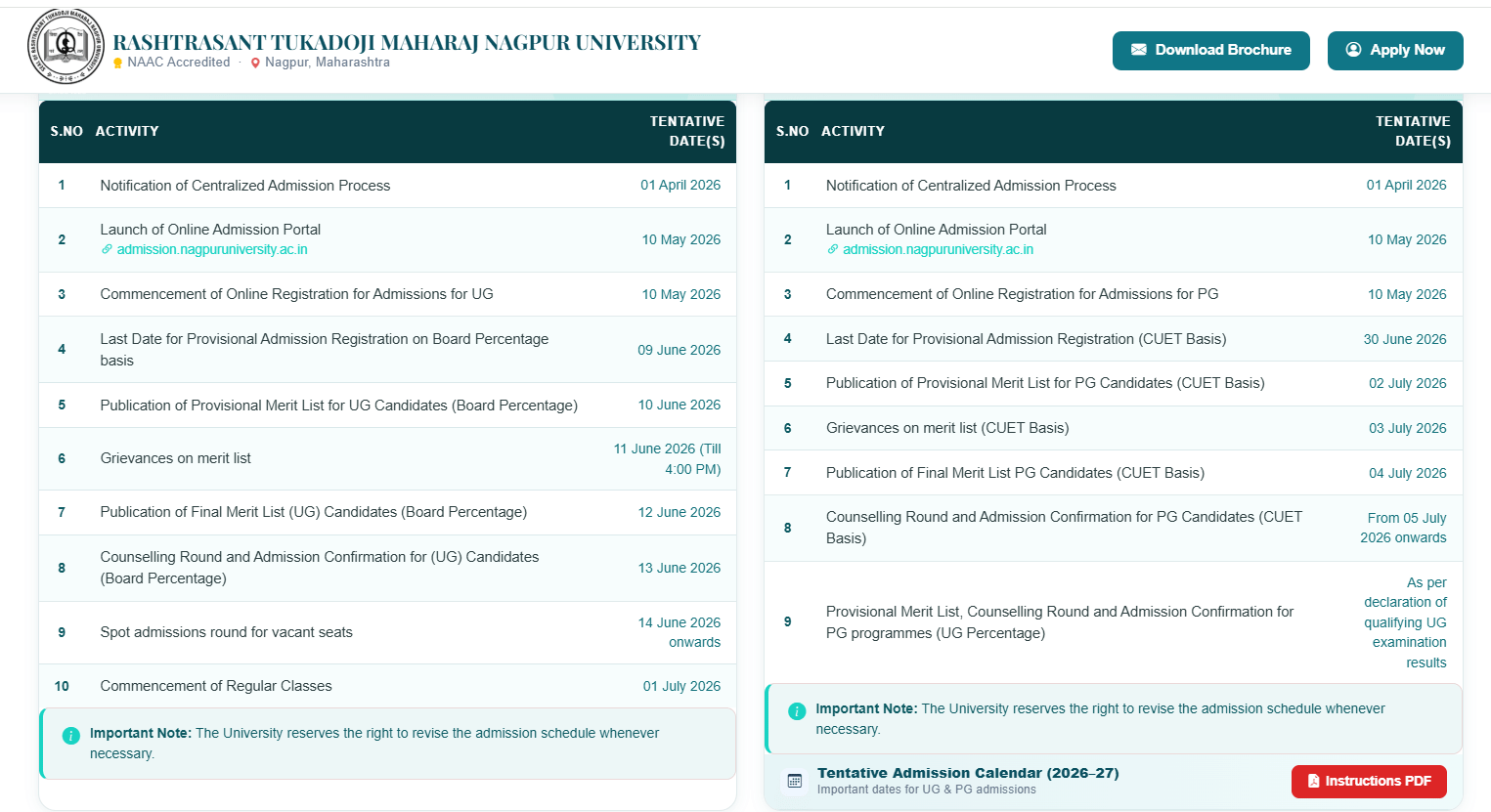Click 'As per declaration of qualifying UG examination results'
This screenshot has height=812, width=1491.
pyautogui.click(x=1405, y=622)
